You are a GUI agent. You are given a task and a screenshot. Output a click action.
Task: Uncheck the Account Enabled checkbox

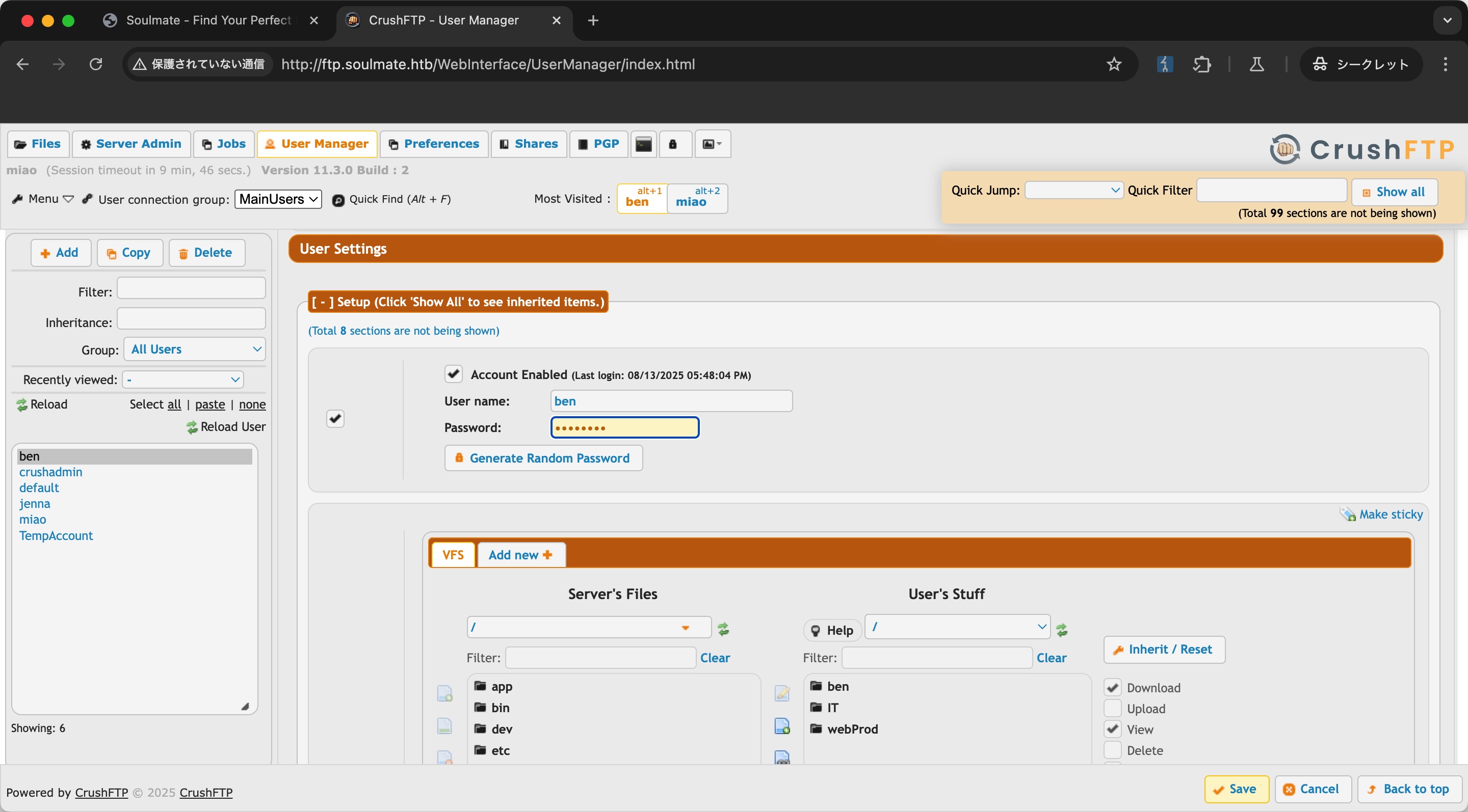click(x=453, y=374)
